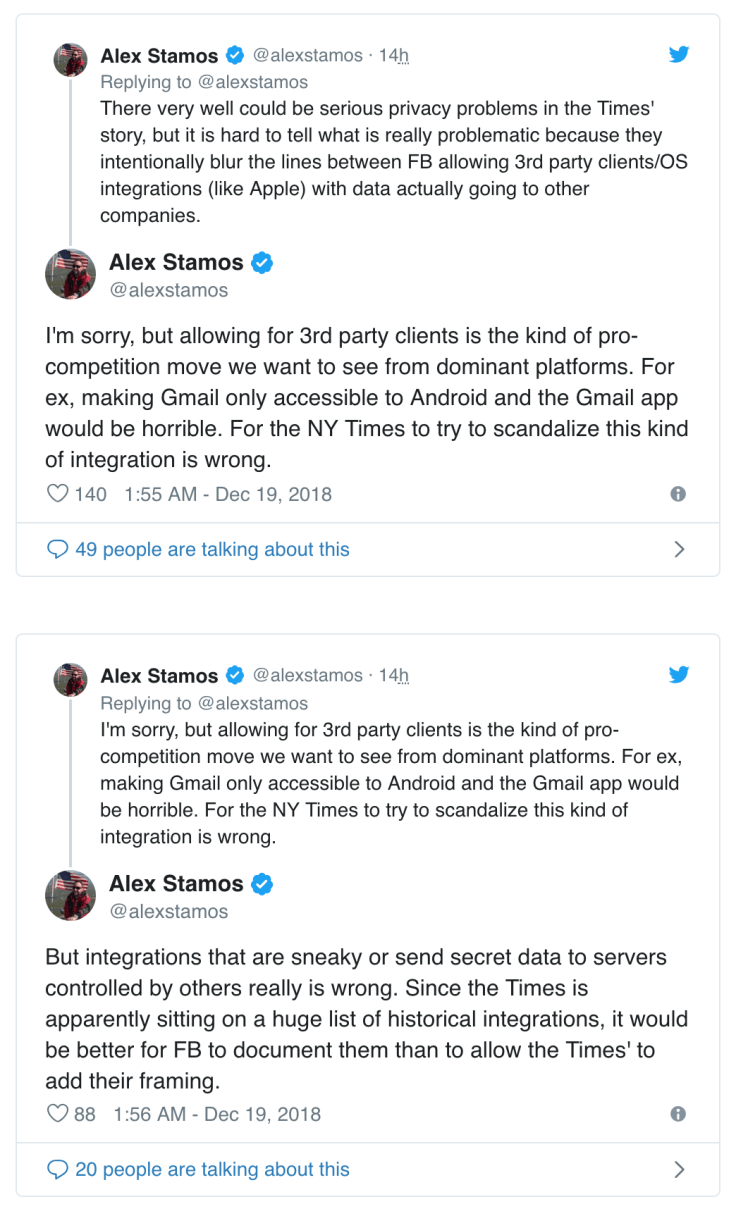This screenshot has height=1216, width=736.
Task: Click the Alex Stamos display name on the bottom tweet
Action: tap(176, 884)
